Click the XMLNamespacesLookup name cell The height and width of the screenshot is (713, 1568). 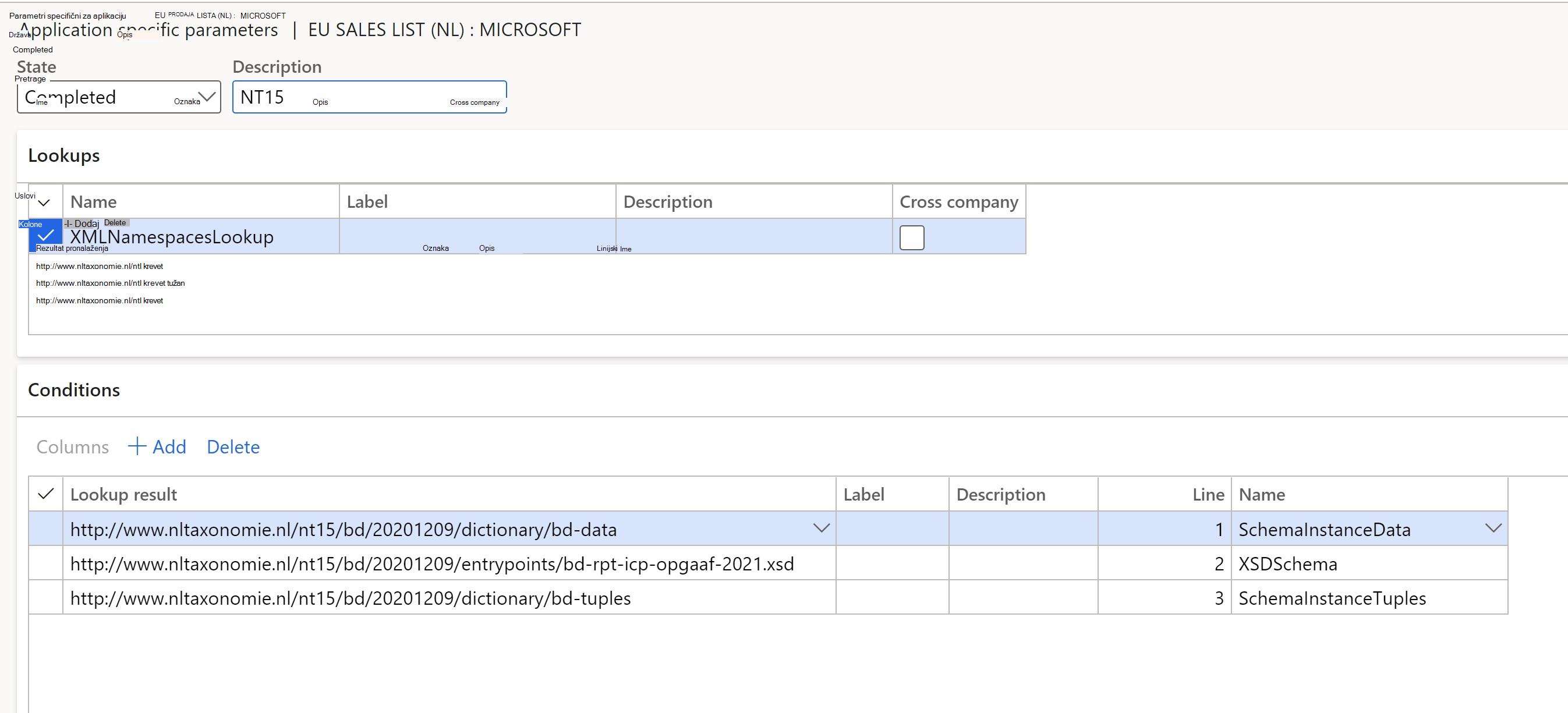(201, 236)
